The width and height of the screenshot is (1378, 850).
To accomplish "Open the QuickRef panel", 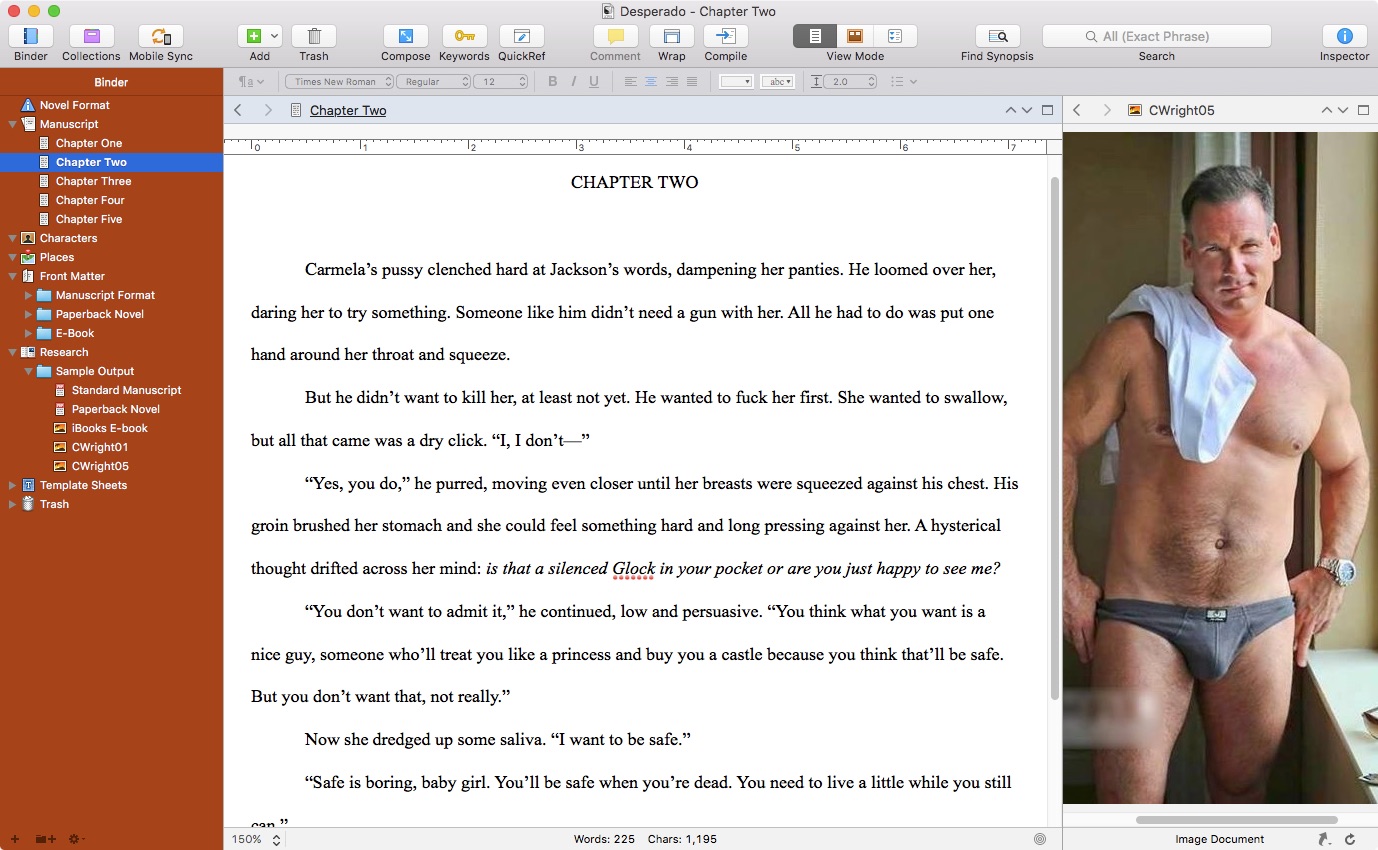I will point(521,37).
